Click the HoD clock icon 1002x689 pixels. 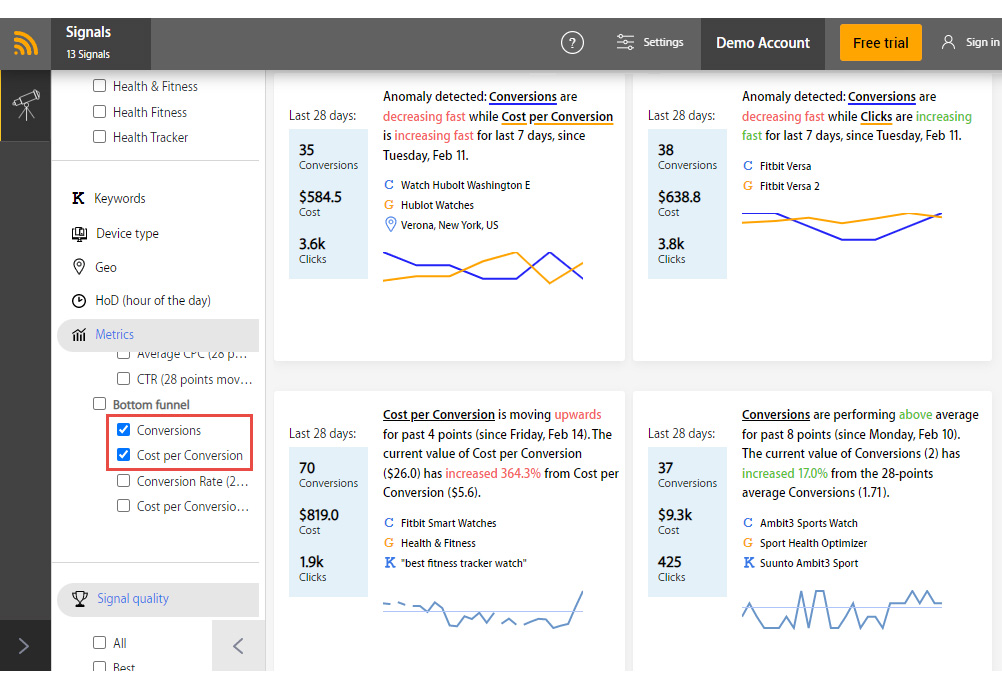(x=79, y=300)
